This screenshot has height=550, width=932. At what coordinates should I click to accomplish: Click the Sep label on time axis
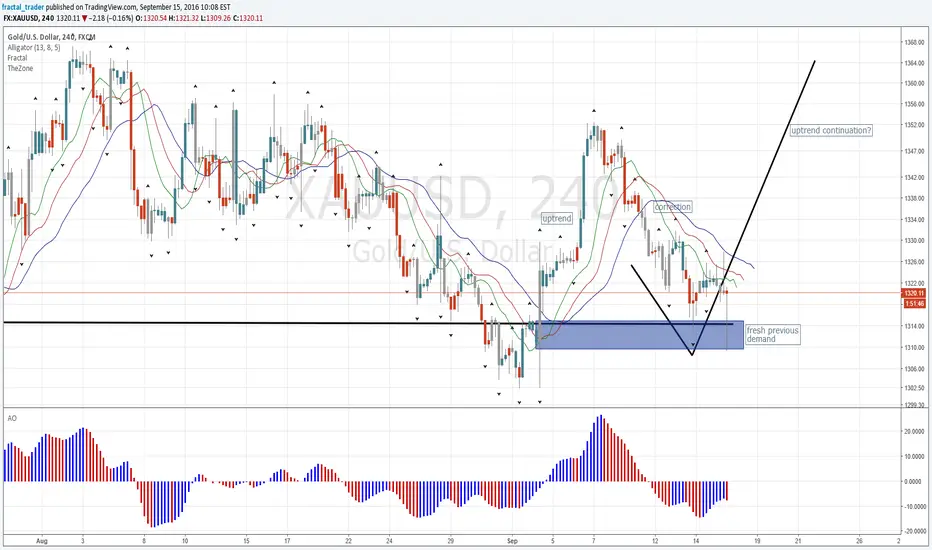513,541
